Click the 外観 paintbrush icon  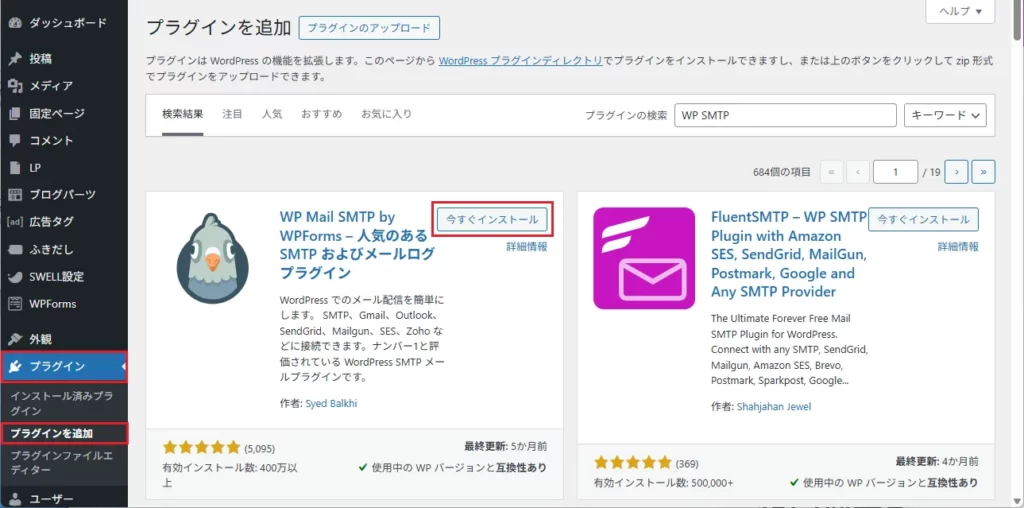pyautogui.click(x=15, y=340)
